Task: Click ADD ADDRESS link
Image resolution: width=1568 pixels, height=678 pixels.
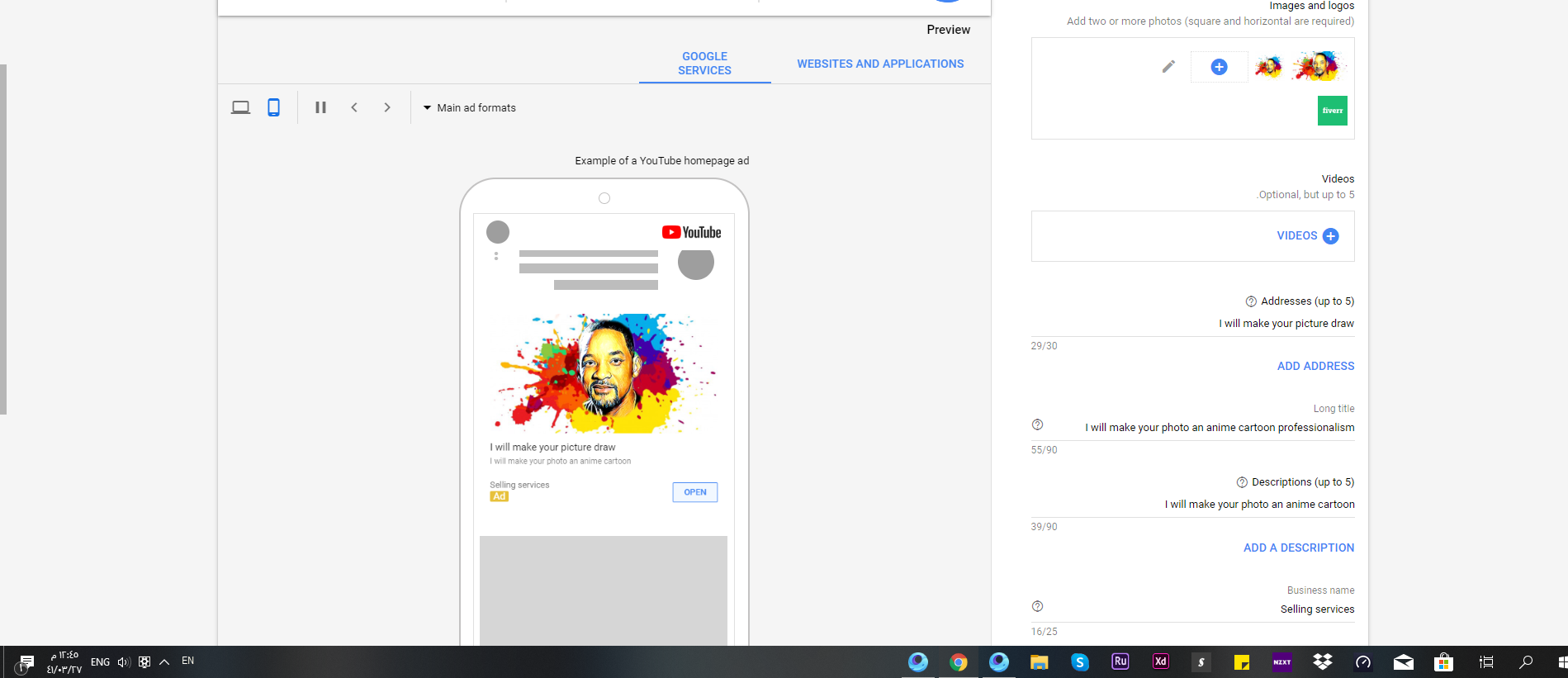Action: 1315,366
